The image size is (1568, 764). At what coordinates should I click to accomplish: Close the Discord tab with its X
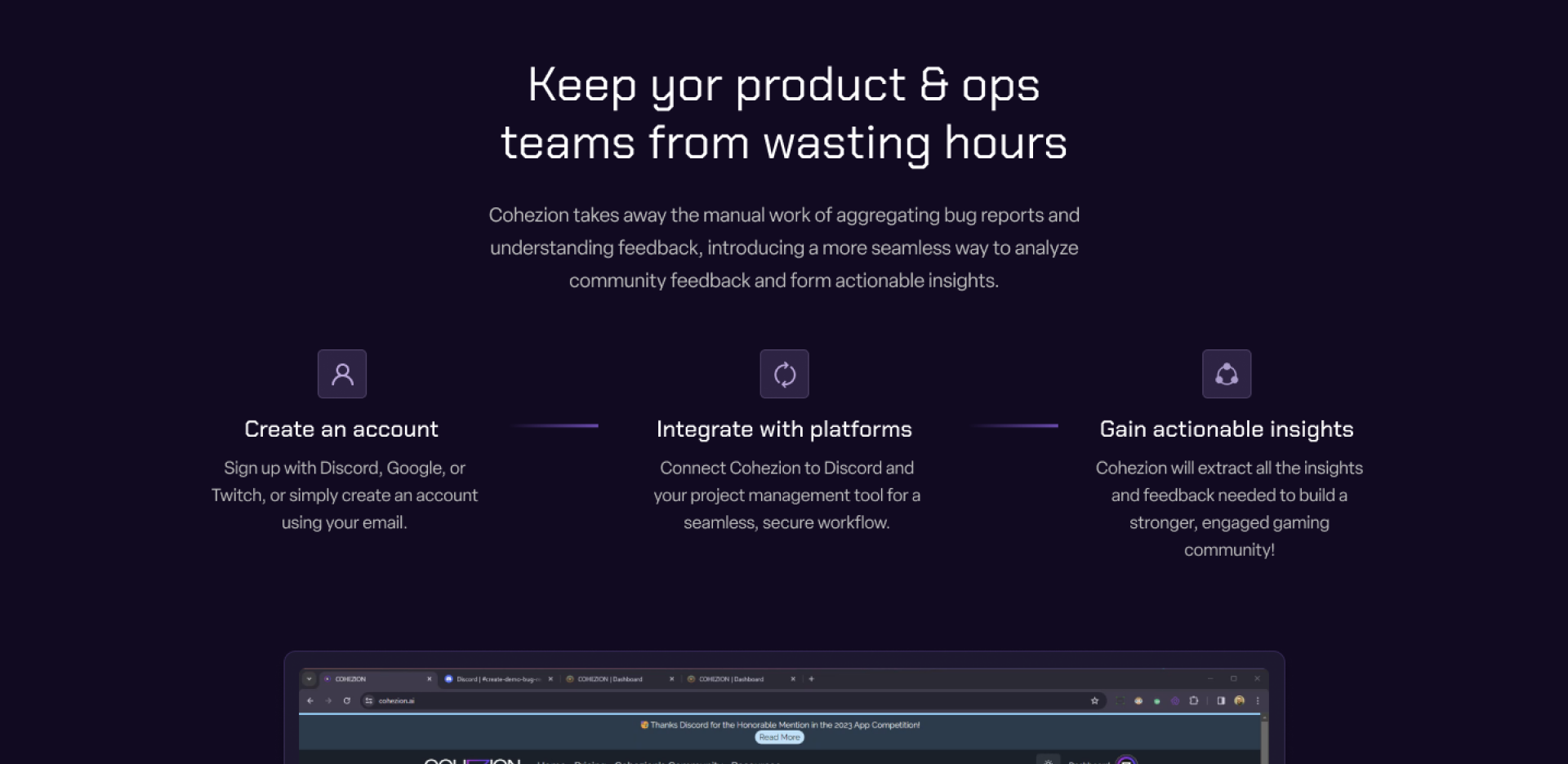tap(550, 678)
